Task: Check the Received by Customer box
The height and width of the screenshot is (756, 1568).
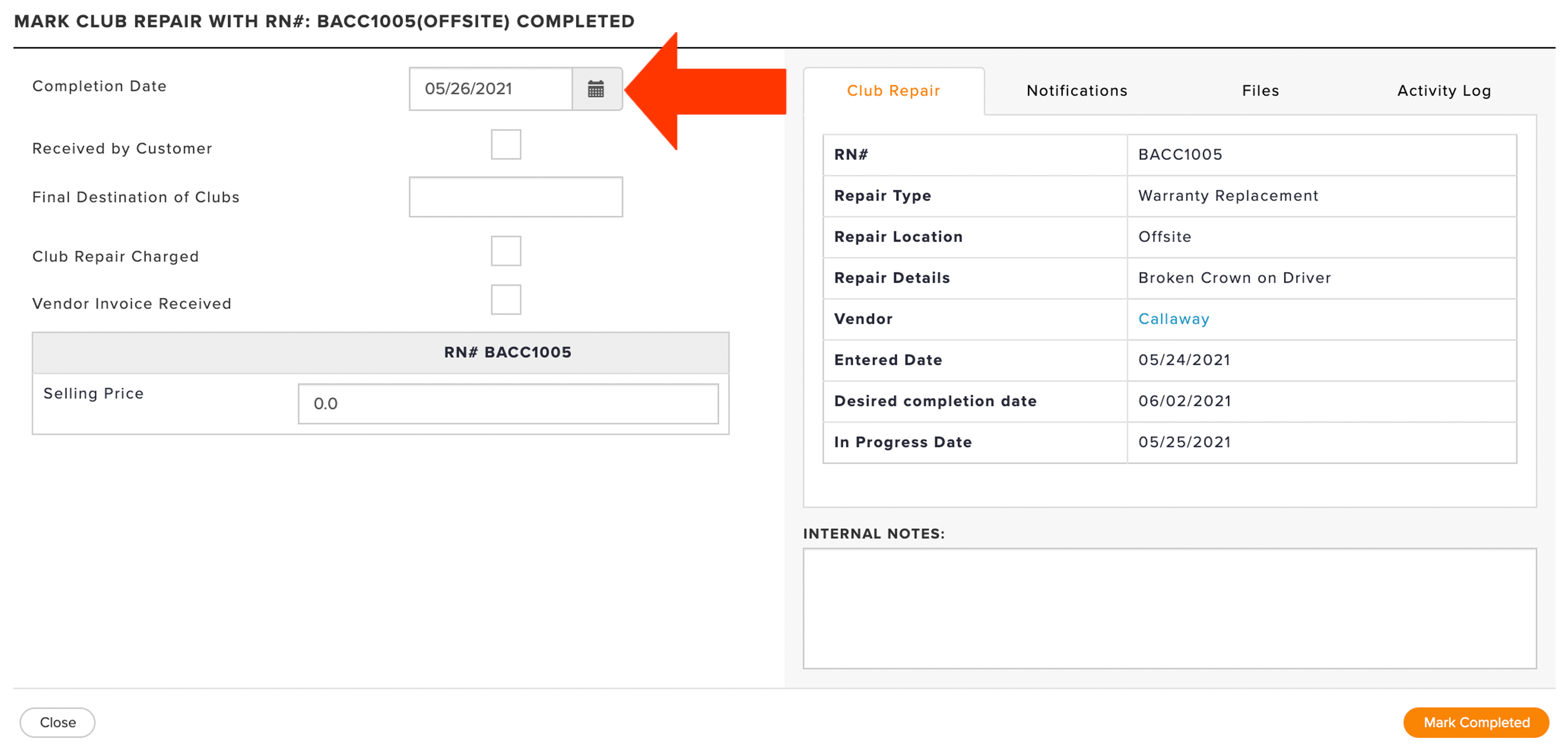Action: pos(506,144)
